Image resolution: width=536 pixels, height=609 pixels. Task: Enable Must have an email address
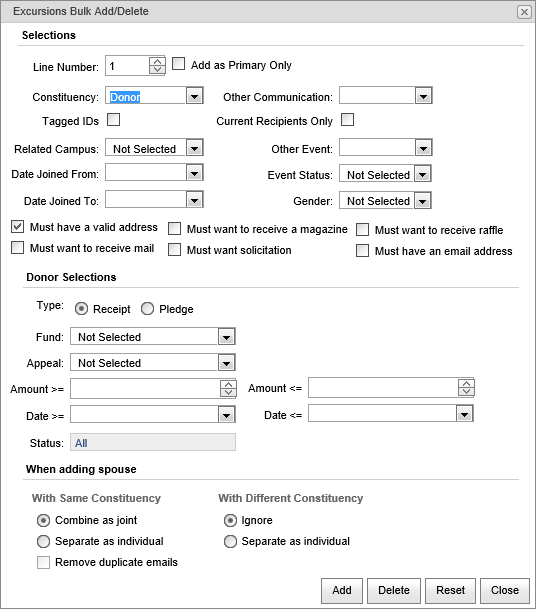pyautogui.click(x=362, y=251)
